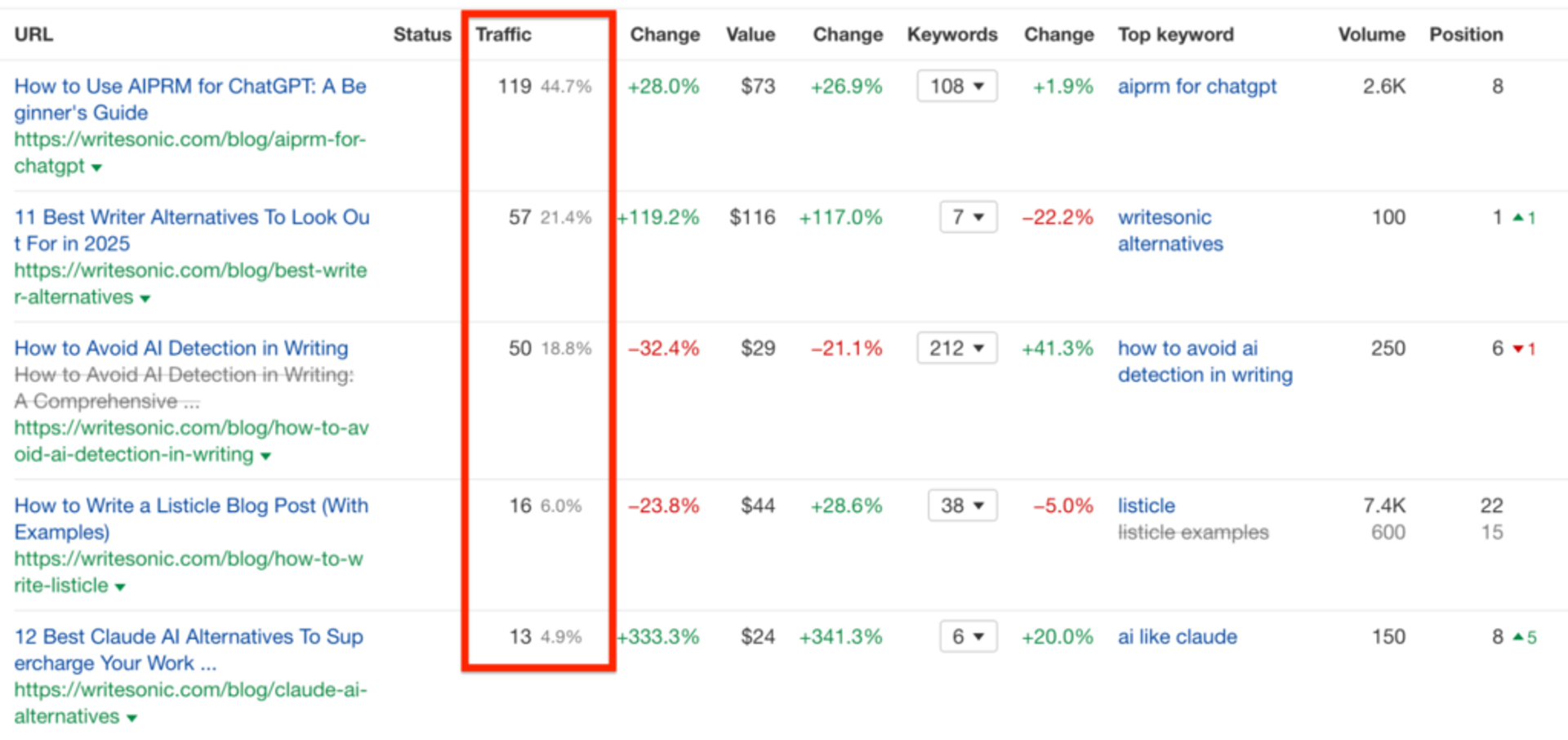Select traffic value 119
The height and width of the screenshot is (740, 1568).
point(514,86)
